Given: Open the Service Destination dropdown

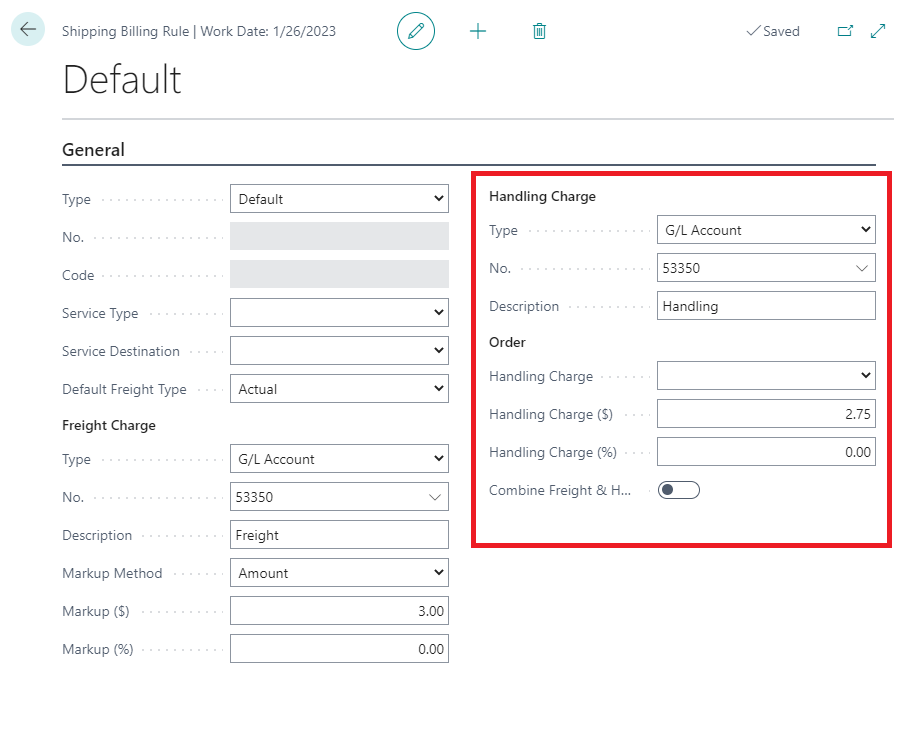Looking at the screenshot, I should pyautogui.click(x=339, y=351).
